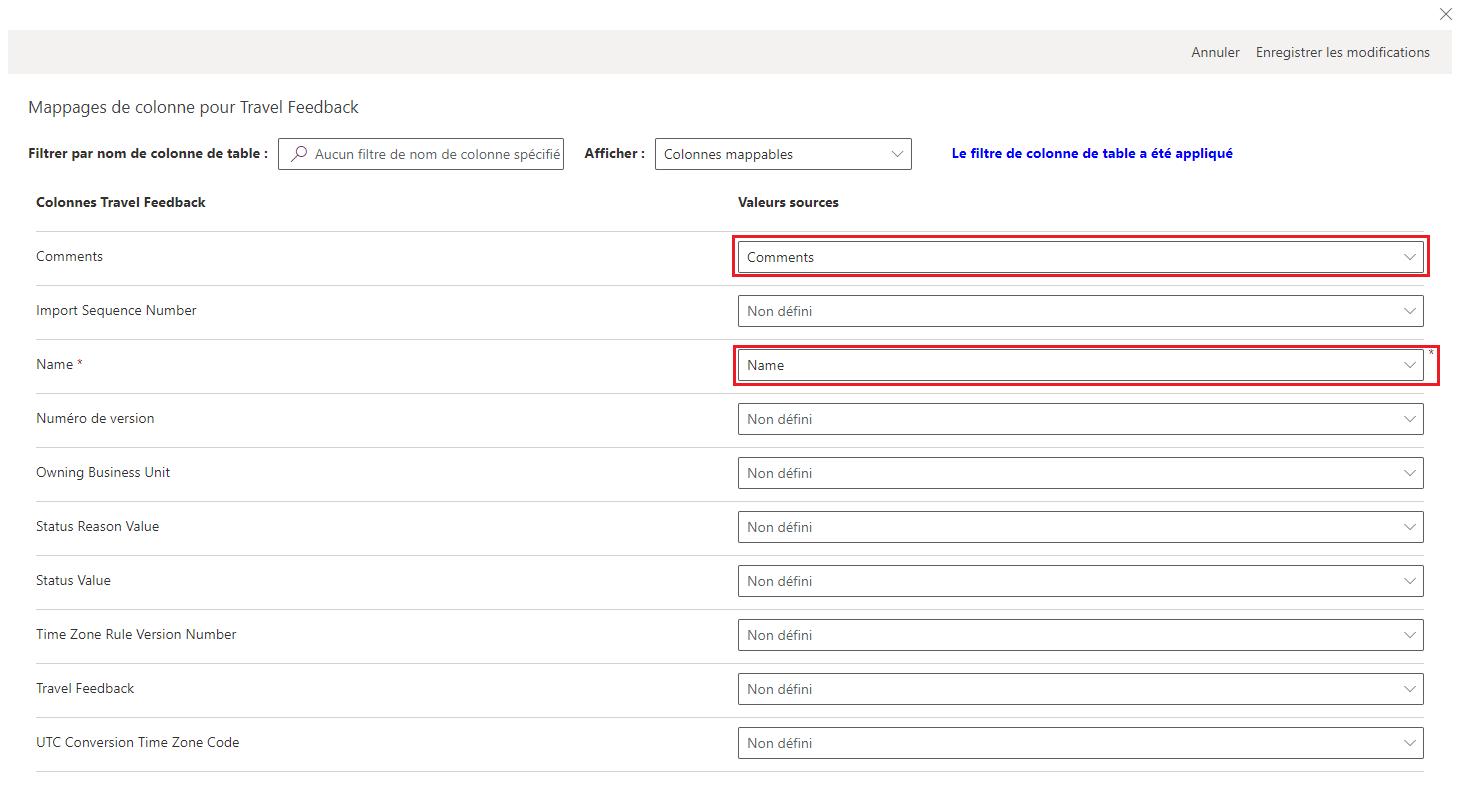Select the Comments source value combo box
1476x802 pixels.
pos(1070,257)
